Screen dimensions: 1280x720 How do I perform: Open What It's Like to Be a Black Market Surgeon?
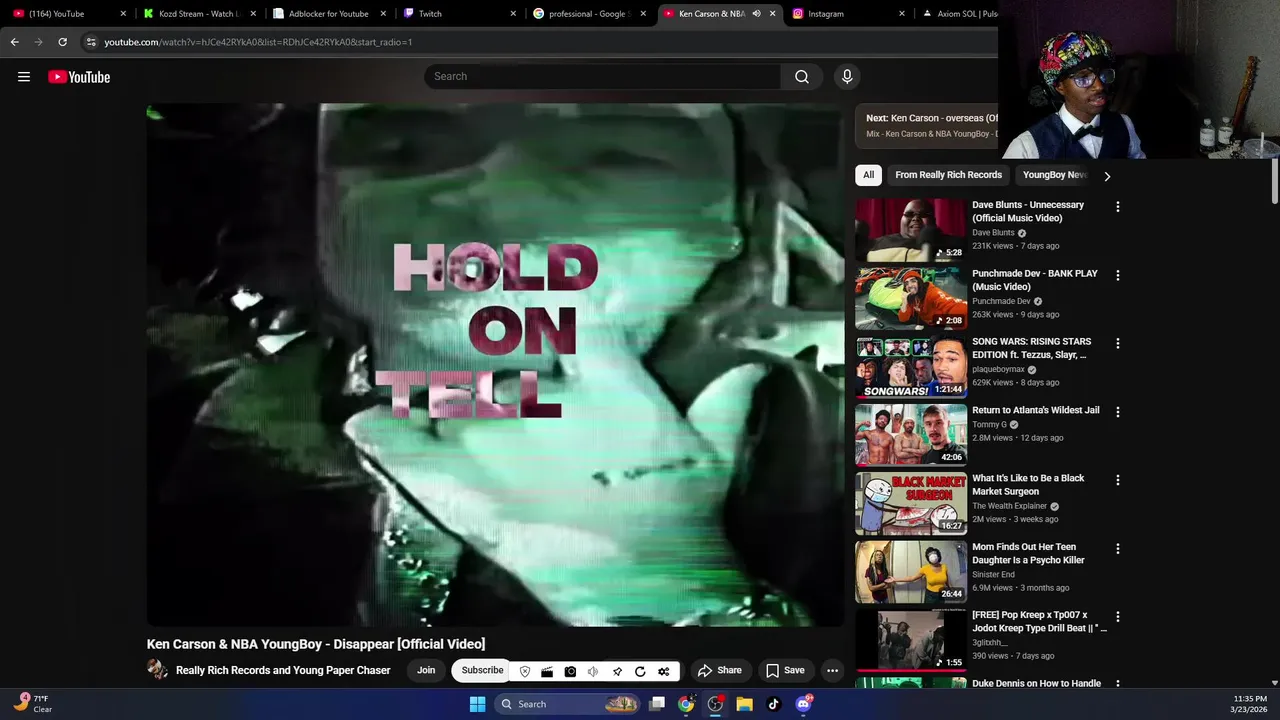point(1028,485)
